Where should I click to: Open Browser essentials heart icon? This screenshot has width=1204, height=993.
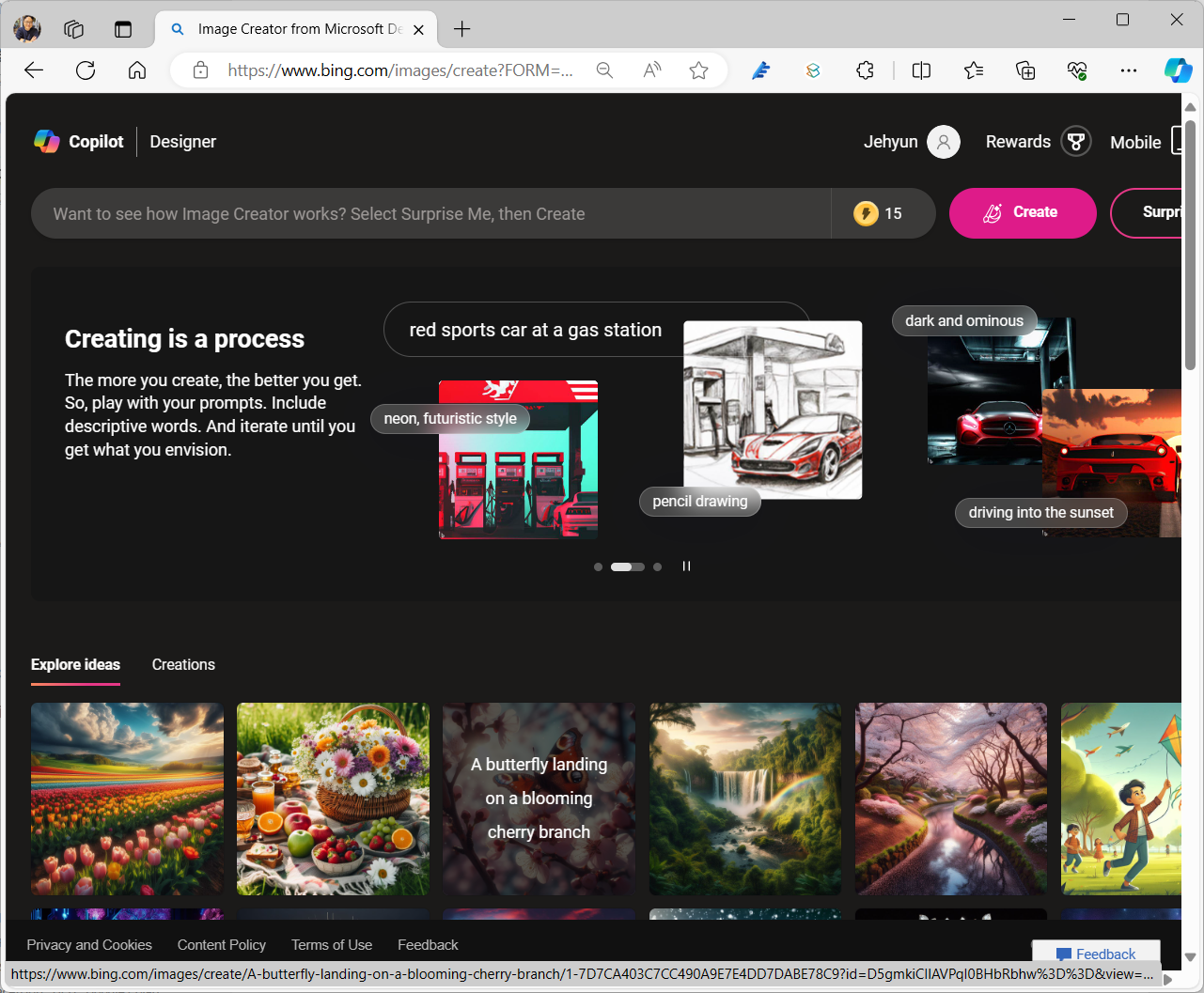tap(1077, 70)
